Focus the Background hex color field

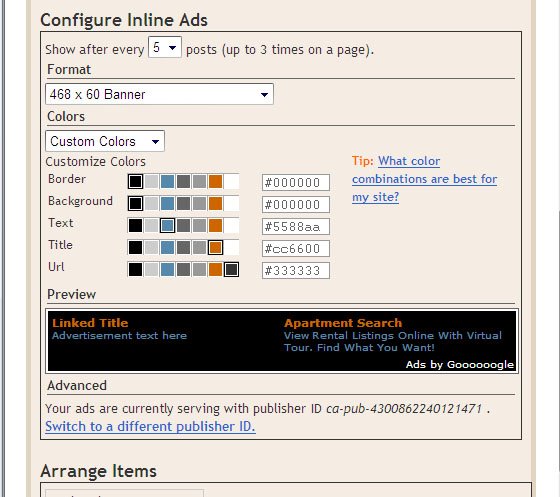[296, 205]
